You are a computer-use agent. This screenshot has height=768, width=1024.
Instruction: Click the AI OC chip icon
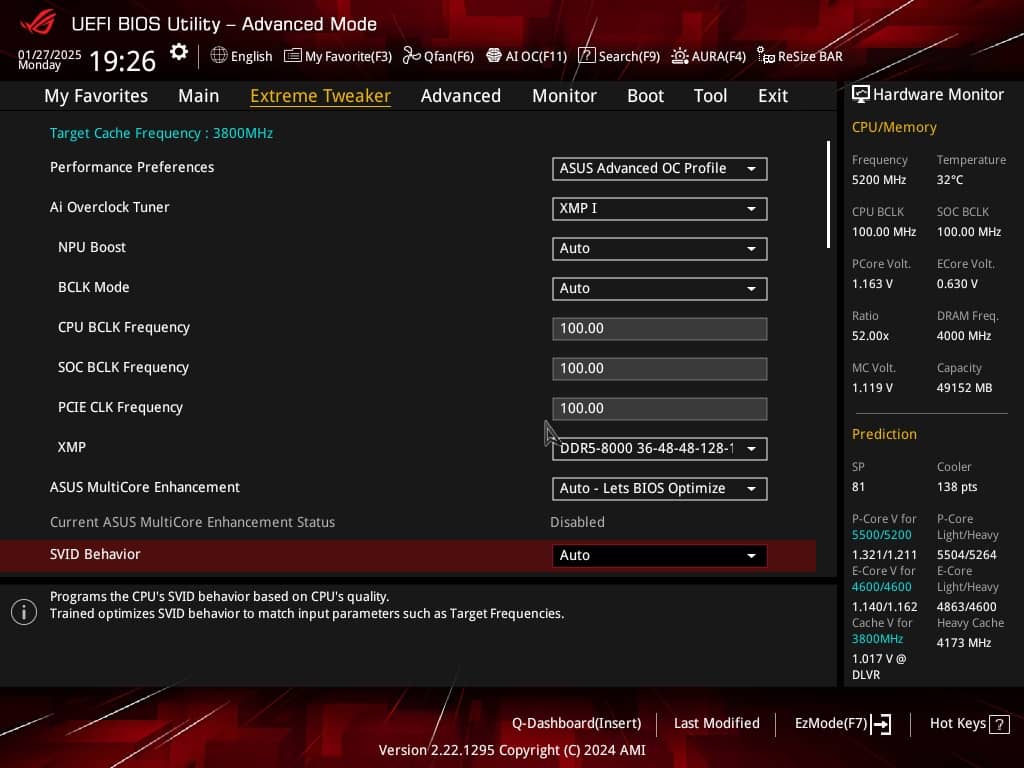coord(494,56)
